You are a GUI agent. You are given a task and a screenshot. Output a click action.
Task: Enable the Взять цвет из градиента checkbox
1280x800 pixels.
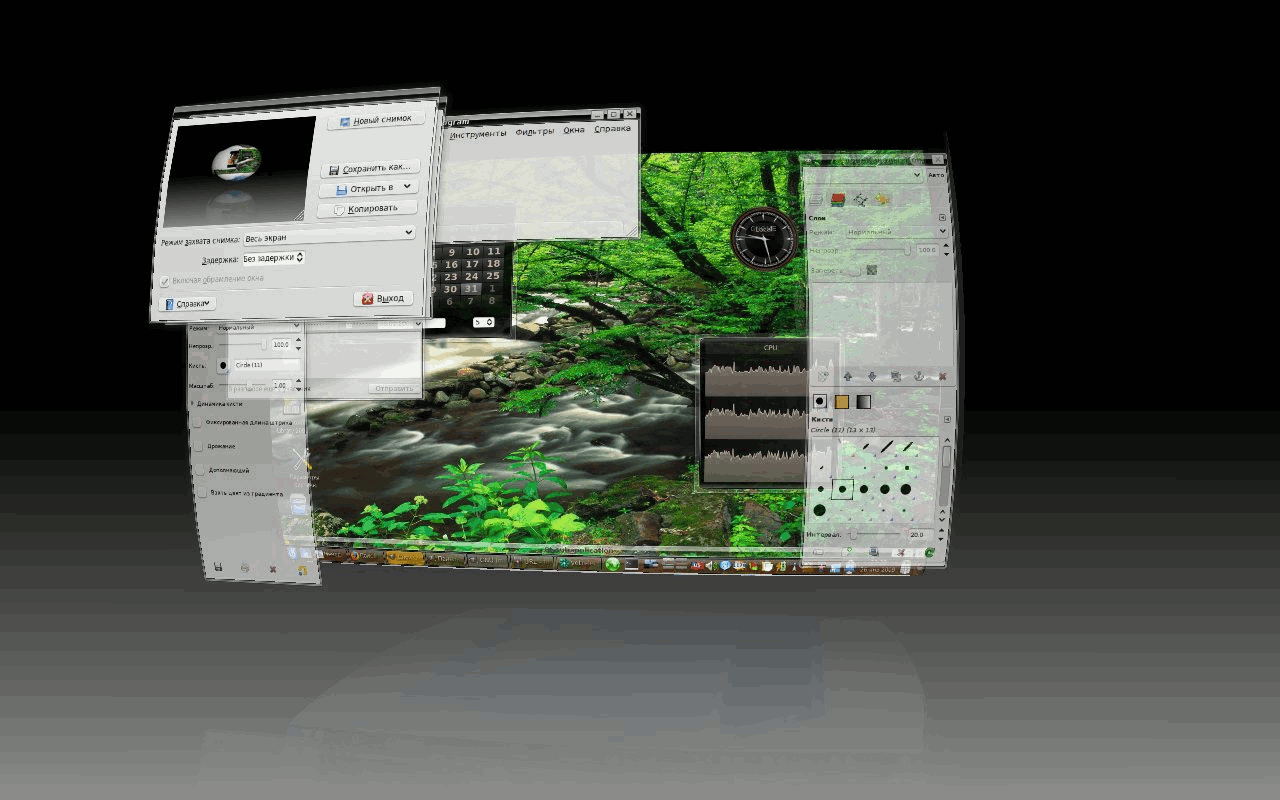(202, 492)
